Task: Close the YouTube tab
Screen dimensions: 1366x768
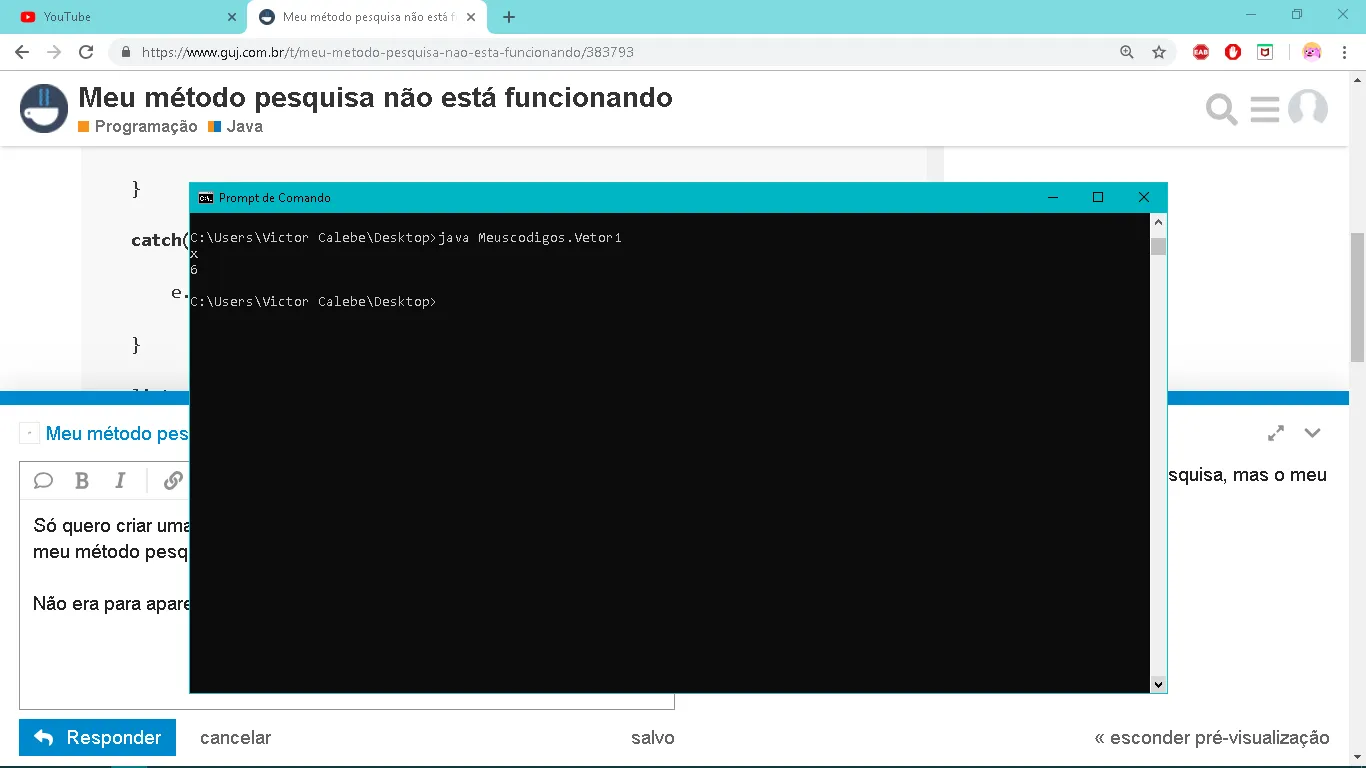Action: coord(232,17)
